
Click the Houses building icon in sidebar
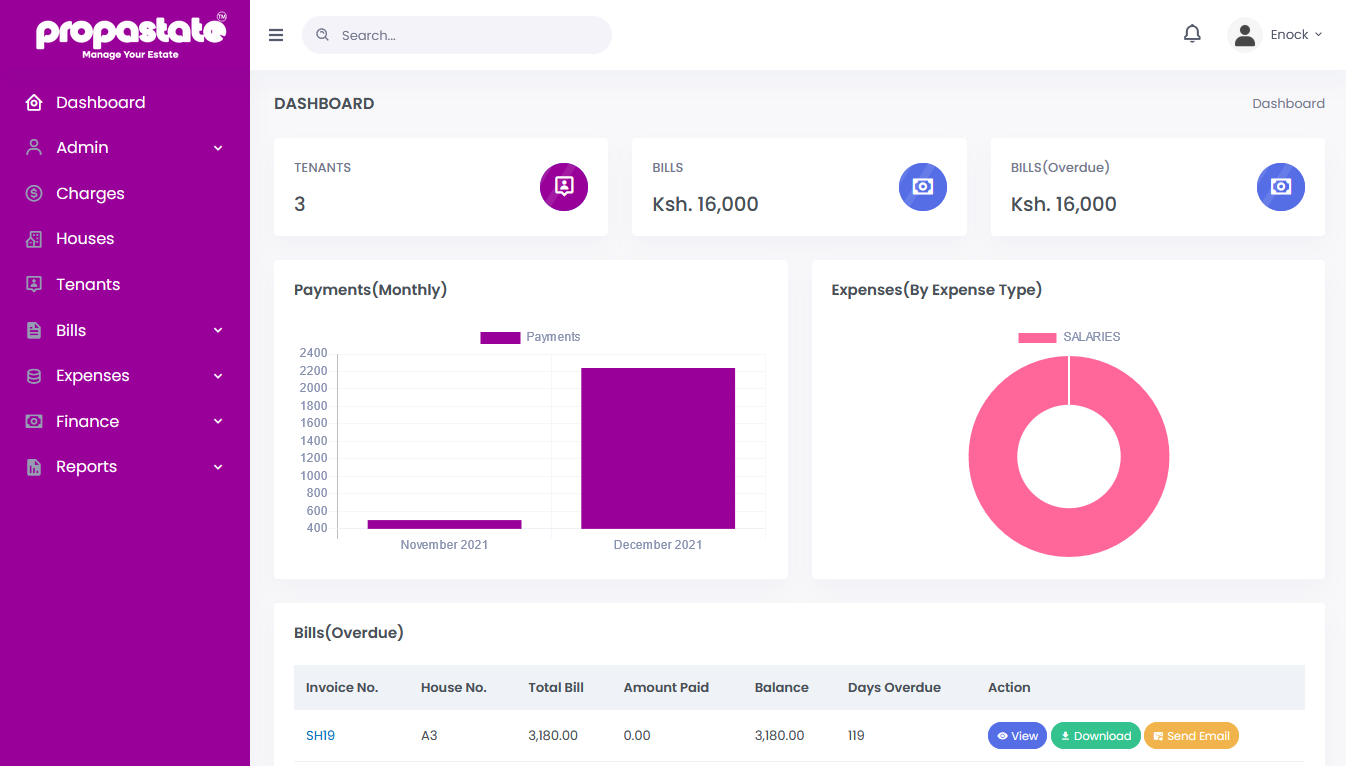[34, 239]
